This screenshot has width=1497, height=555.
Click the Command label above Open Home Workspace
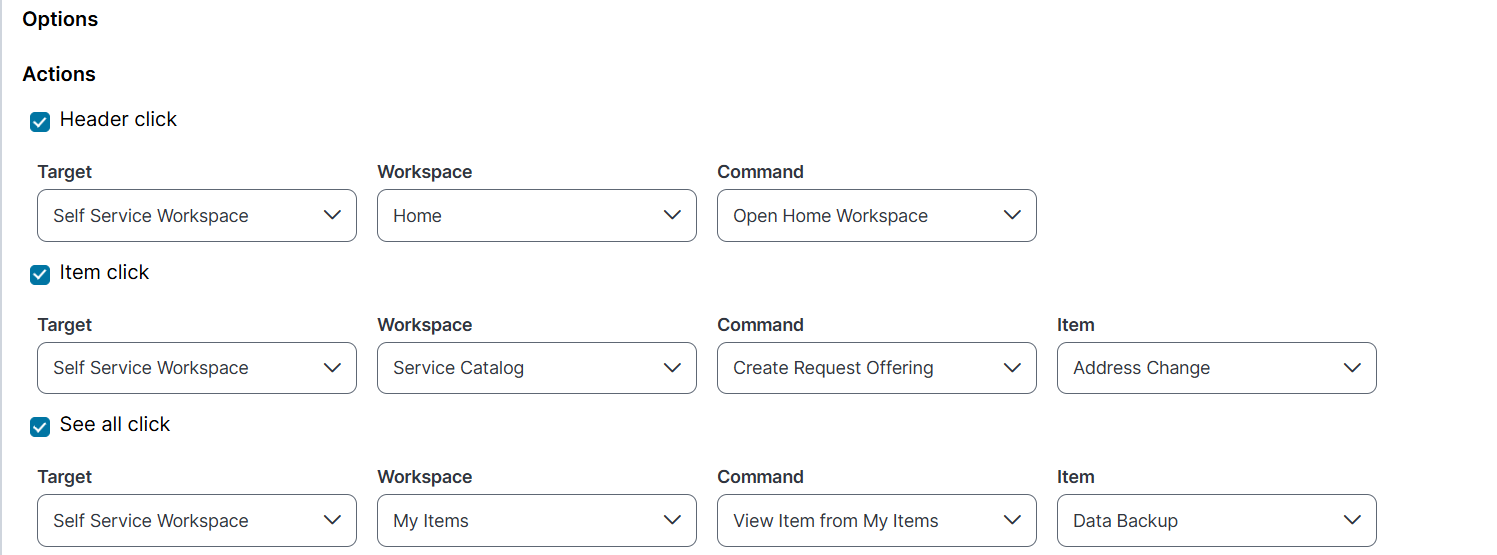click(x=760, y=172)
